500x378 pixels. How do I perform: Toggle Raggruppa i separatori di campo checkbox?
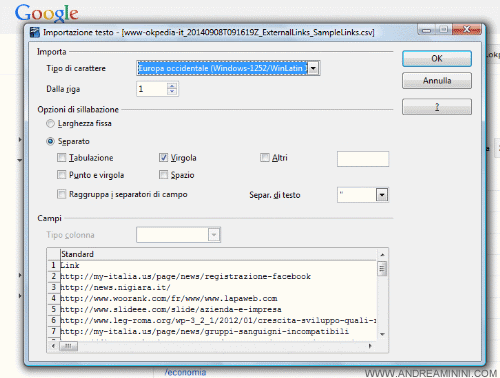click(62, 194)
